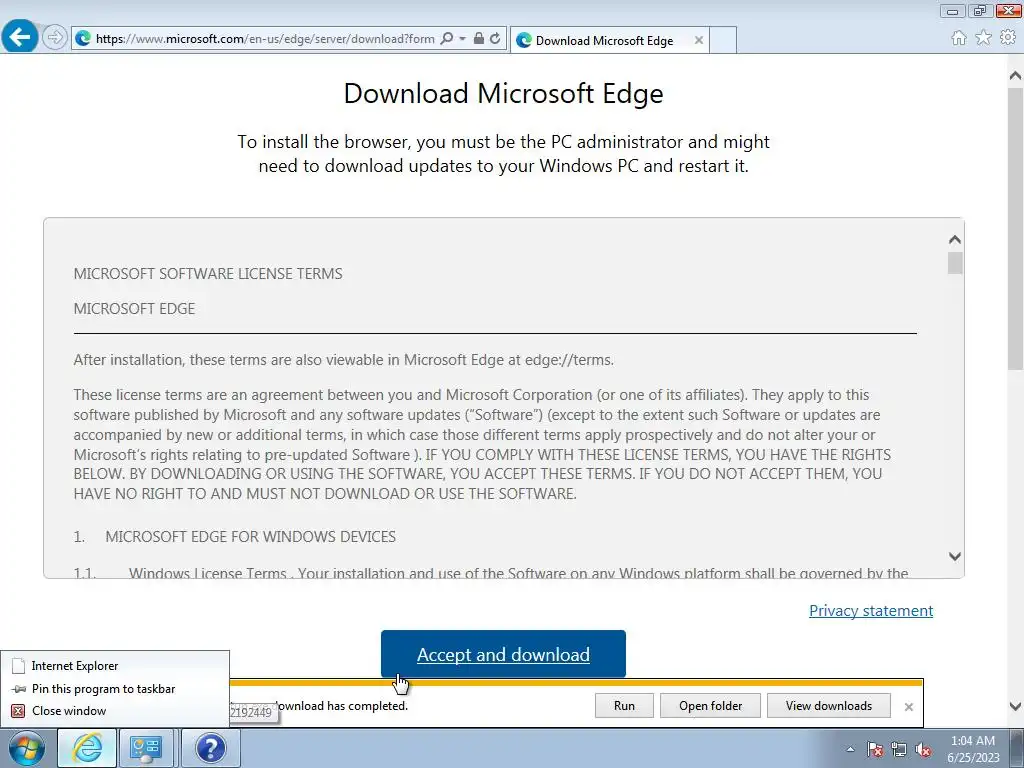Open the Privacy statement link
Image resolution: width=1024 pixels, height=768 pixels.
871,611
